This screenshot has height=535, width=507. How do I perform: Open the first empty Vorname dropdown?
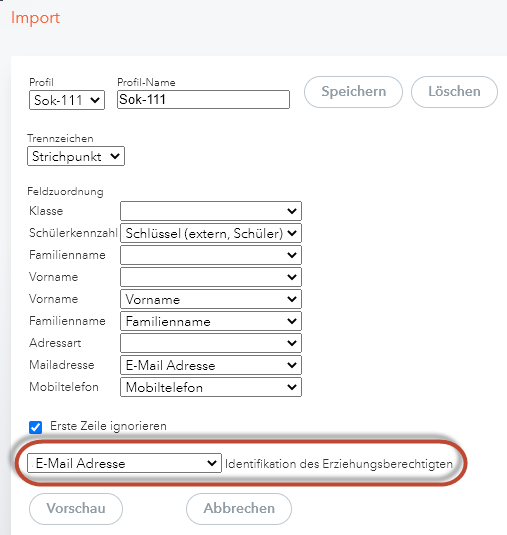coord(211,277)
